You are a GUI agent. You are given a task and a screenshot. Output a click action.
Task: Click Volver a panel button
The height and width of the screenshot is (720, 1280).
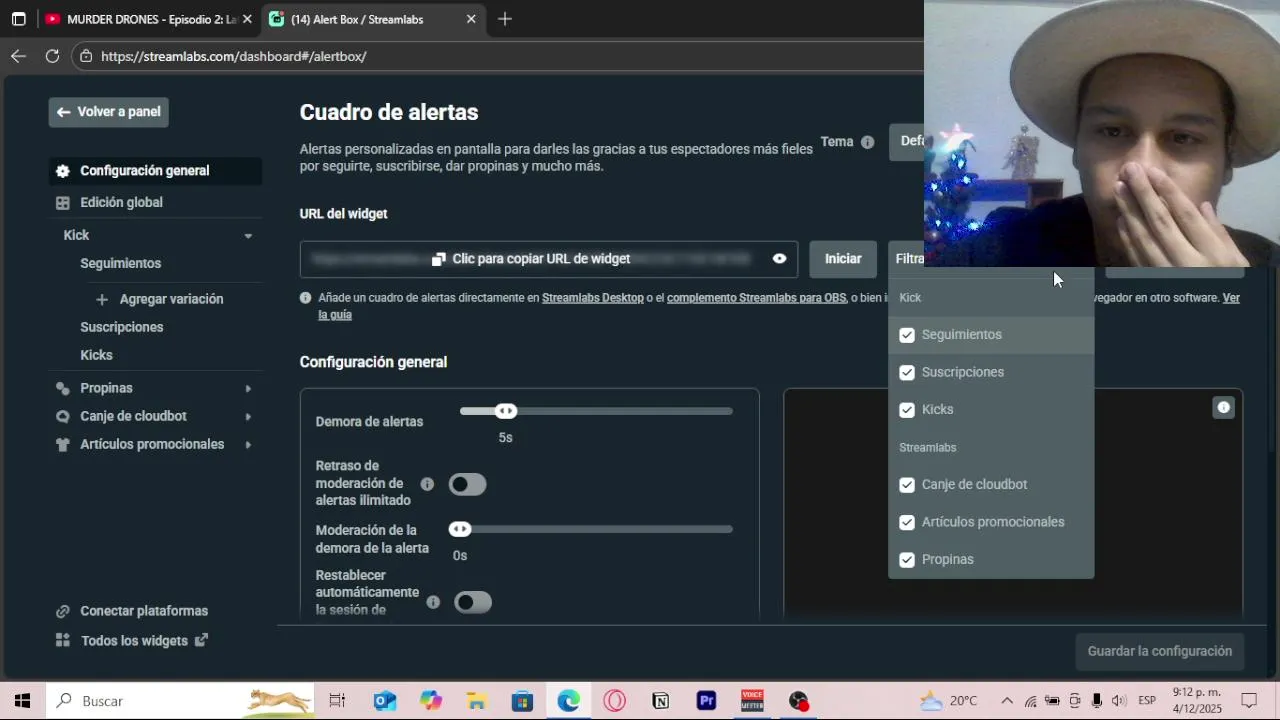tap(108, 112)
